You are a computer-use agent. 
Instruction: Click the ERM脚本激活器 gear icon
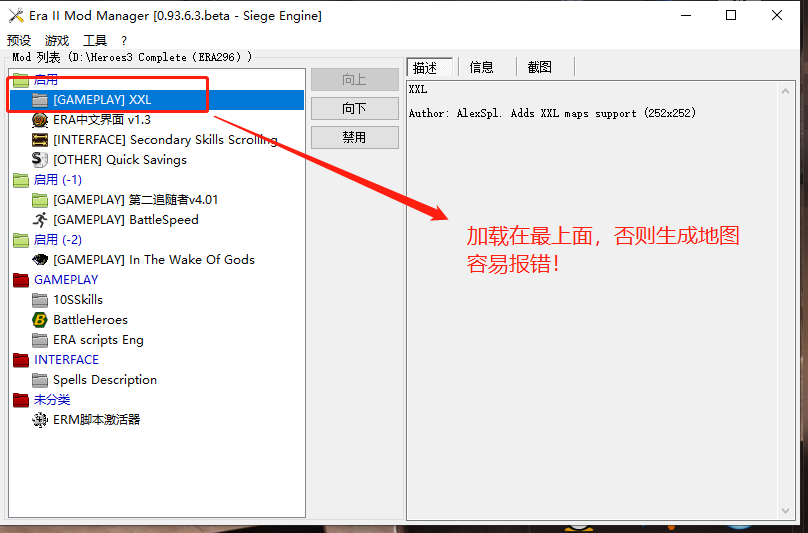click(x=40, y=420)
